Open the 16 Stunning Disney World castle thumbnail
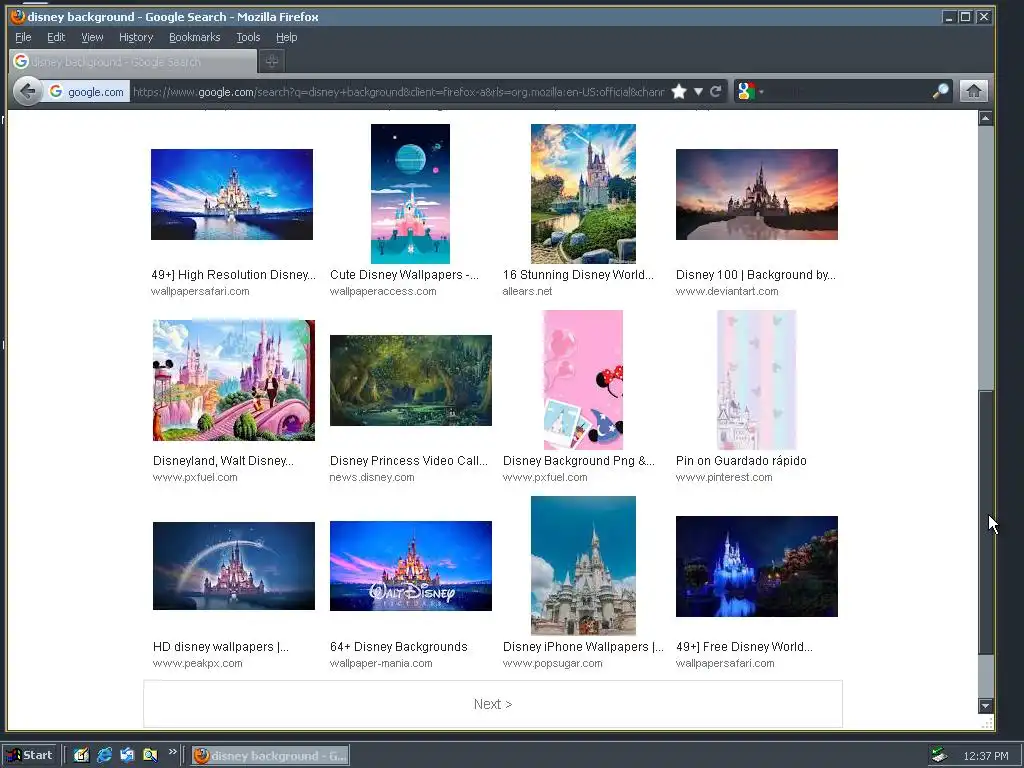This screenshot has height=768, width=1024. pos(583,194)
